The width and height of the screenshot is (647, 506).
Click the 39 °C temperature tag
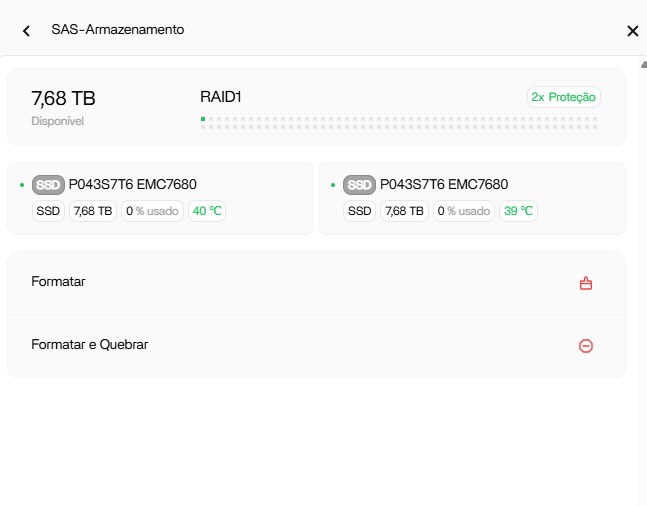click(518, 211)
